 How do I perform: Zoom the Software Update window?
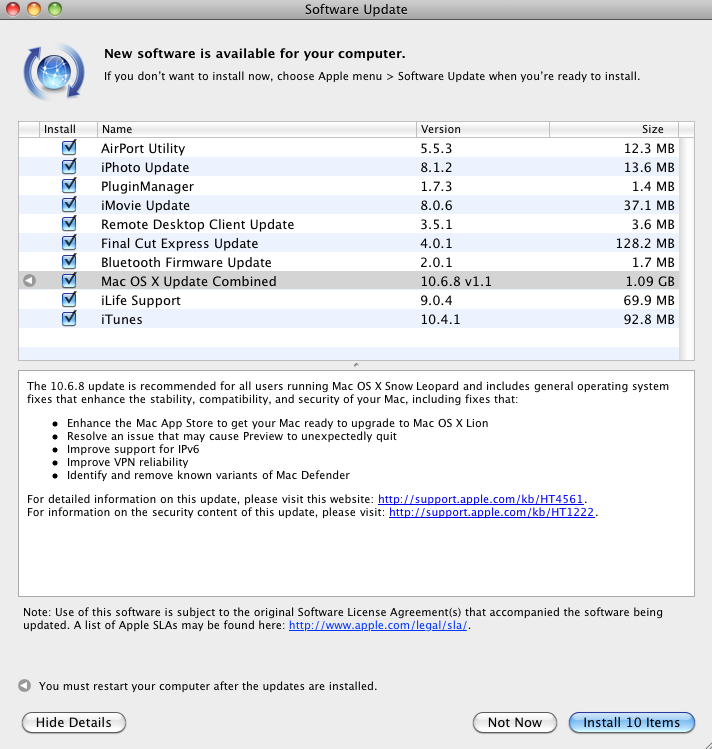coord(55,9)
